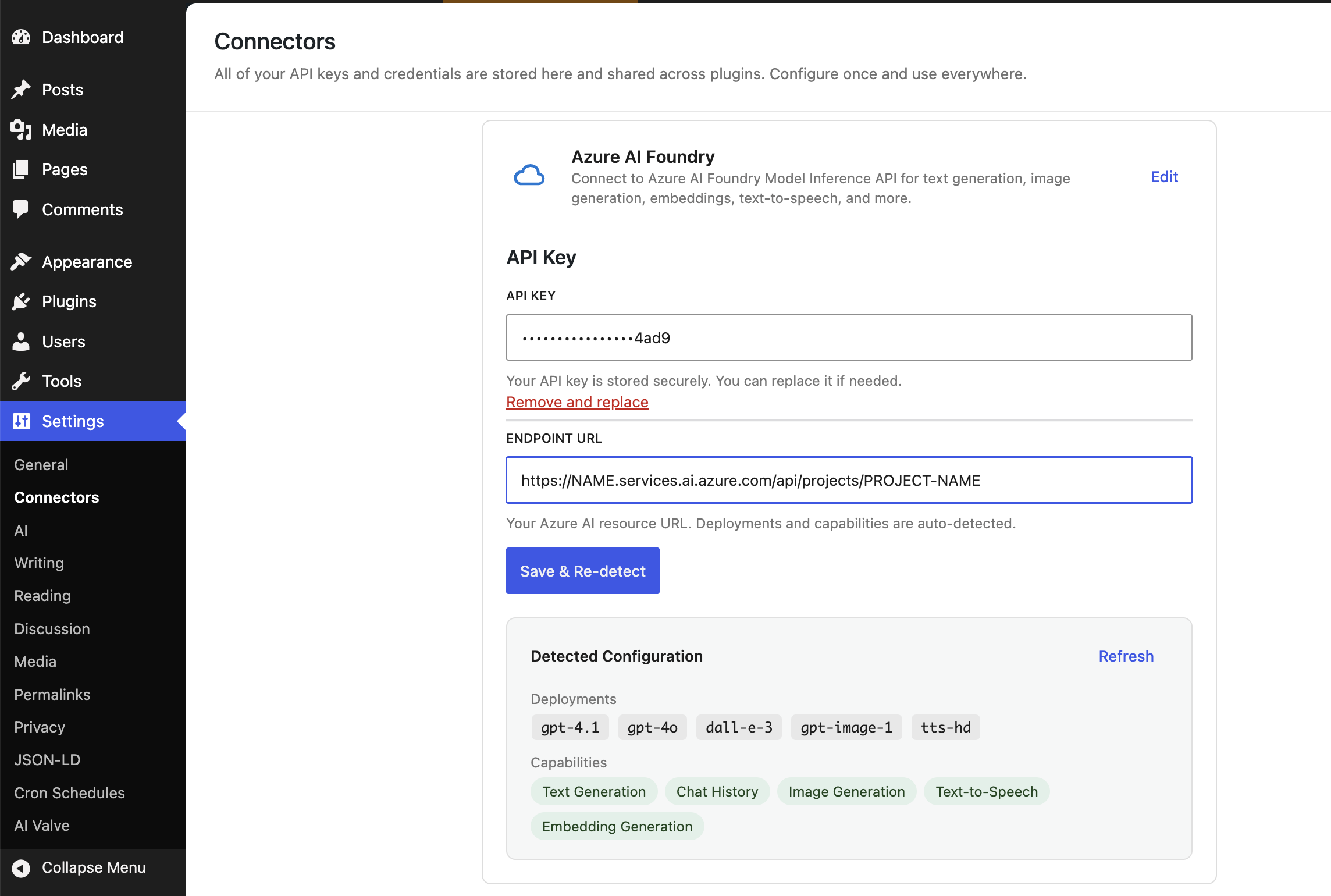This screenshot has width=1331, height=896.
Task: Open the Plugins menu
Action: pos(93,301)
